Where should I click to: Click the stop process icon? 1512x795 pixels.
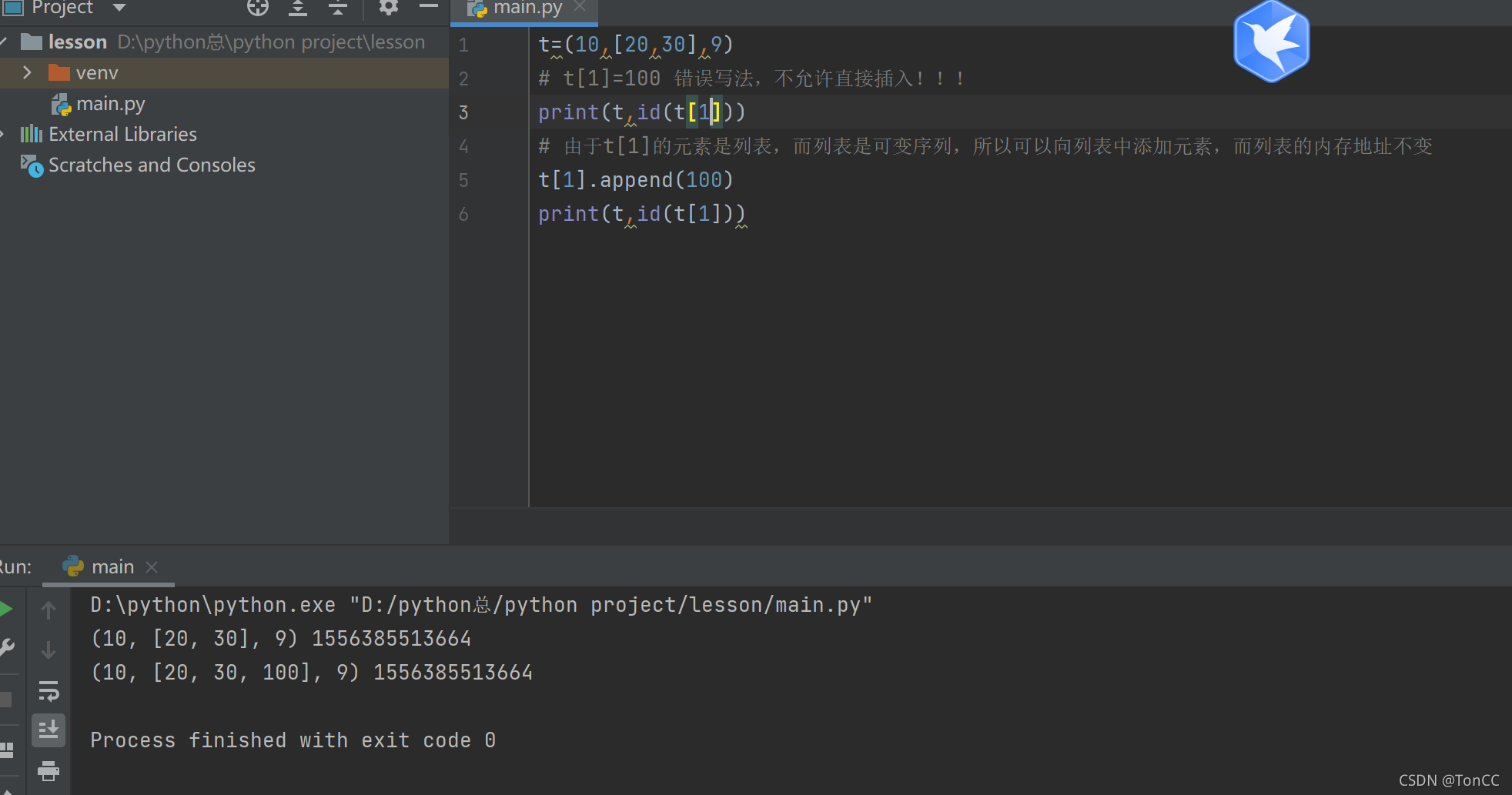point(5,700)
